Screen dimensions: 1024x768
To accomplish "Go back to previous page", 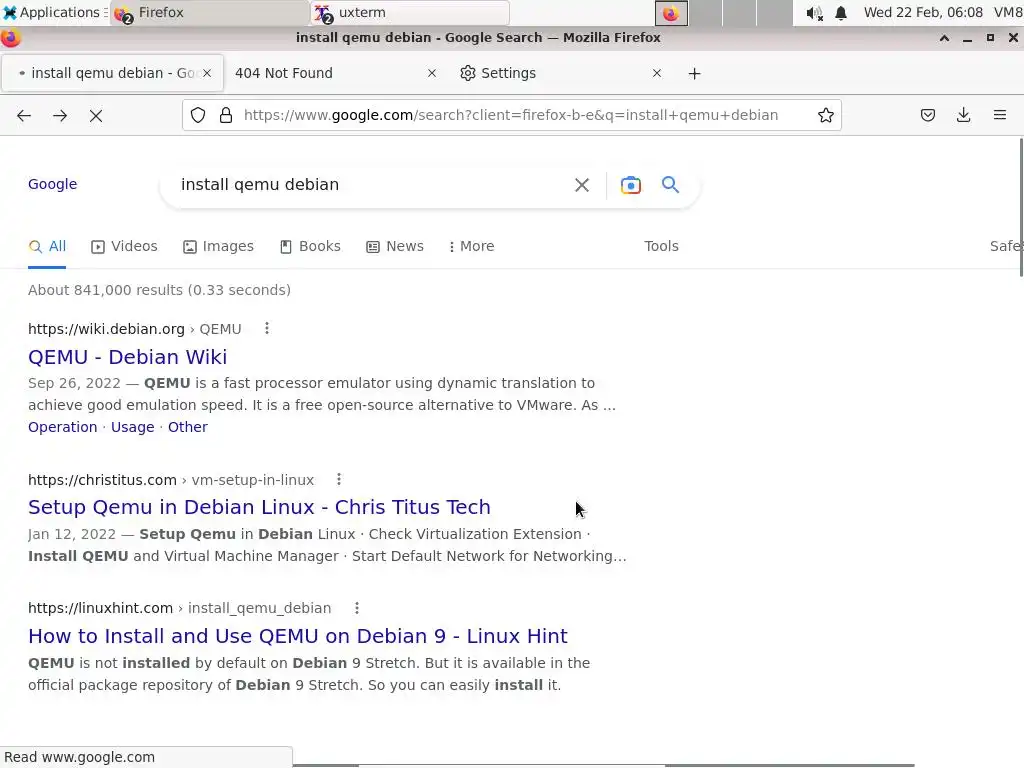I will 24,116.
